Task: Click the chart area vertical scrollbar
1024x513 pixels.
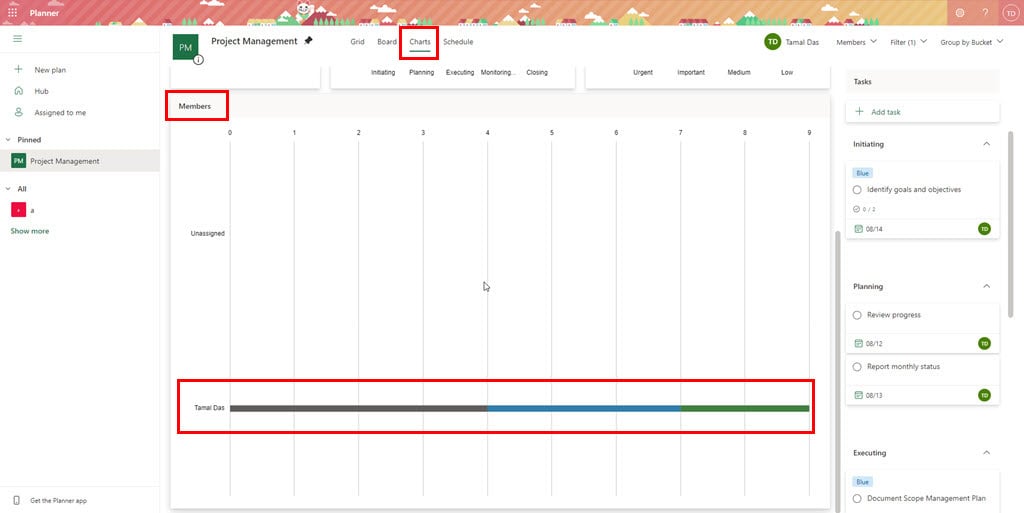Action: coord(837,369)
